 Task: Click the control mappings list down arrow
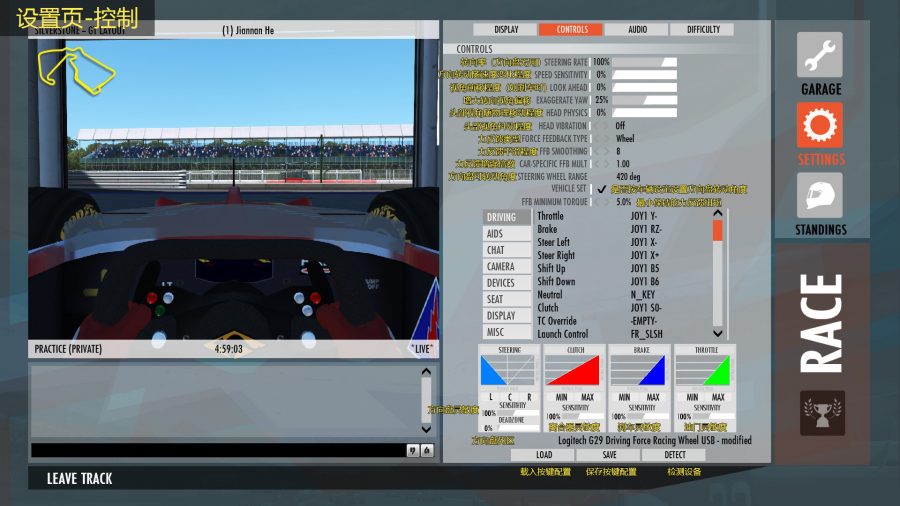[x=717, y=333]
